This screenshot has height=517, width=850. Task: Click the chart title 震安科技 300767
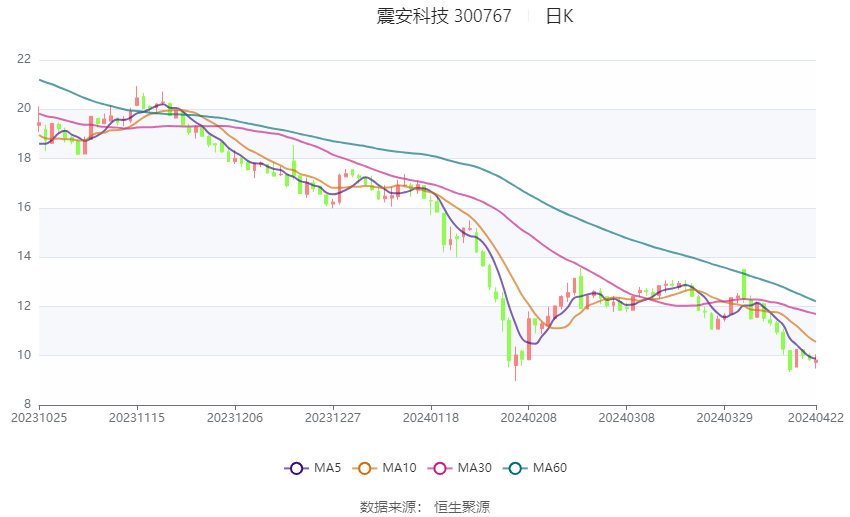(444, 16)
